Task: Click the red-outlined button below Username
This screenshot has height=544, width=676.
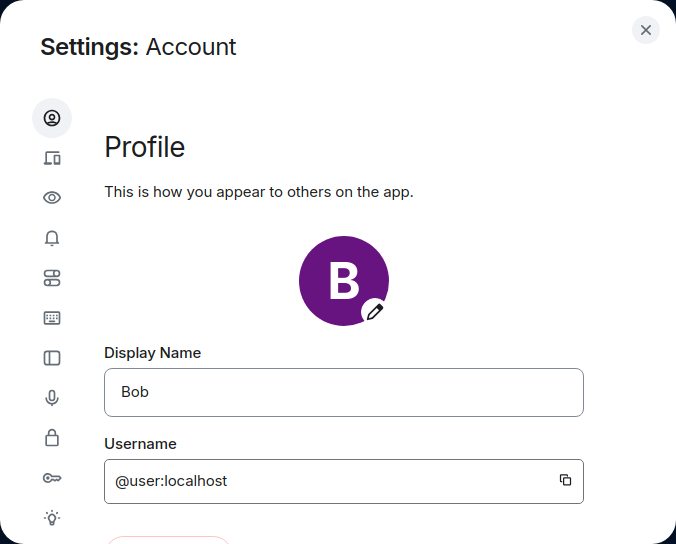Action: click(x=168, y=539)
